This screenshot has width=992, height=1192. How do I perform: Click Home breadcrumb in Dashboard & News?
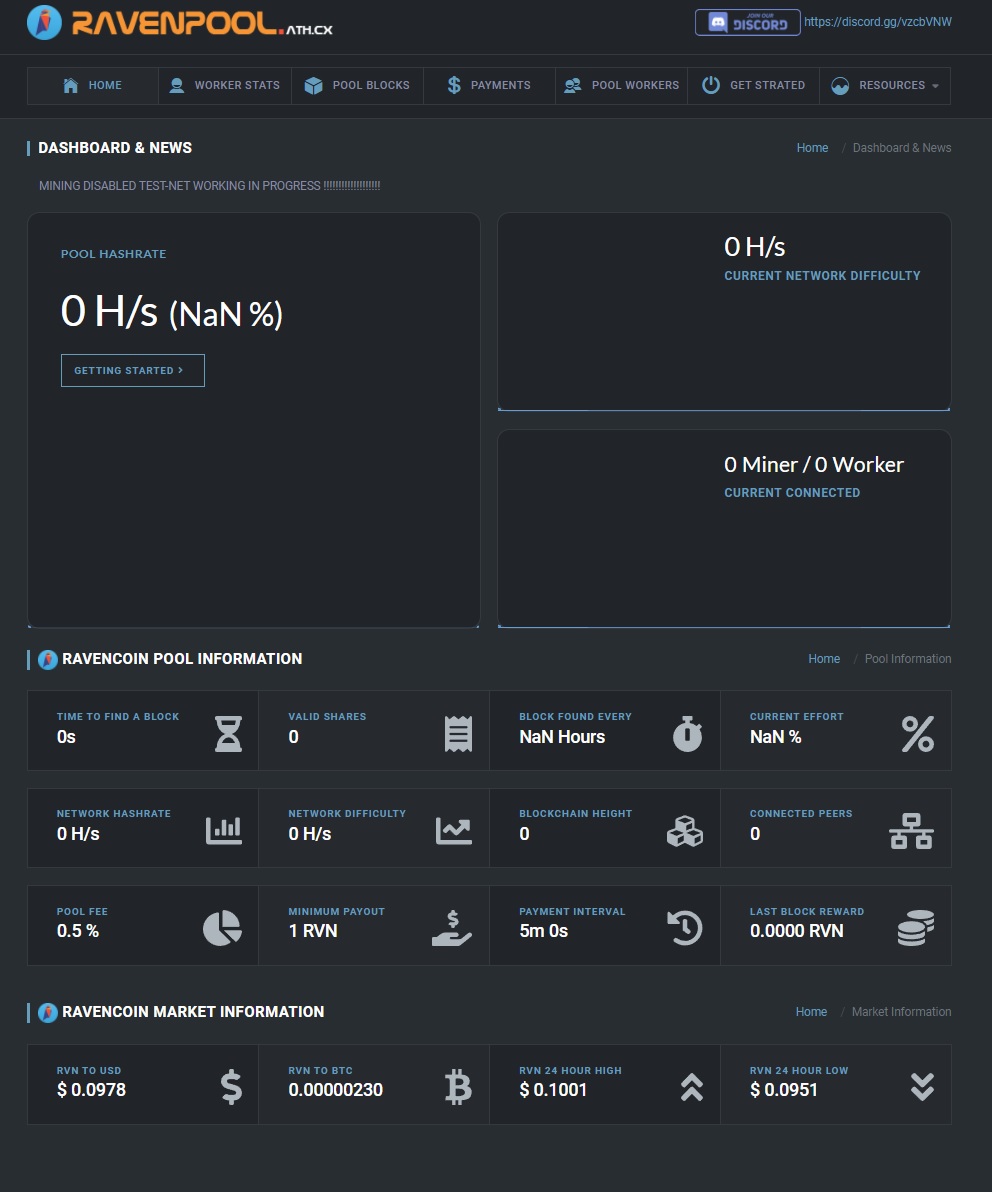coord(812,148)
